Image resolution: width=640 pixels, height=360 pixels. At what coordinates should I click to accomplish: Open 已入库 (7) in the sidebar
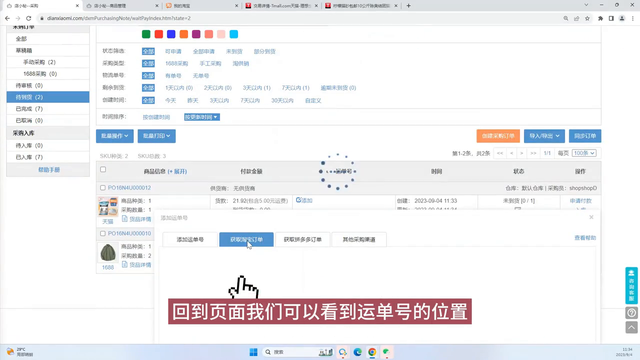tap(48, 157)
